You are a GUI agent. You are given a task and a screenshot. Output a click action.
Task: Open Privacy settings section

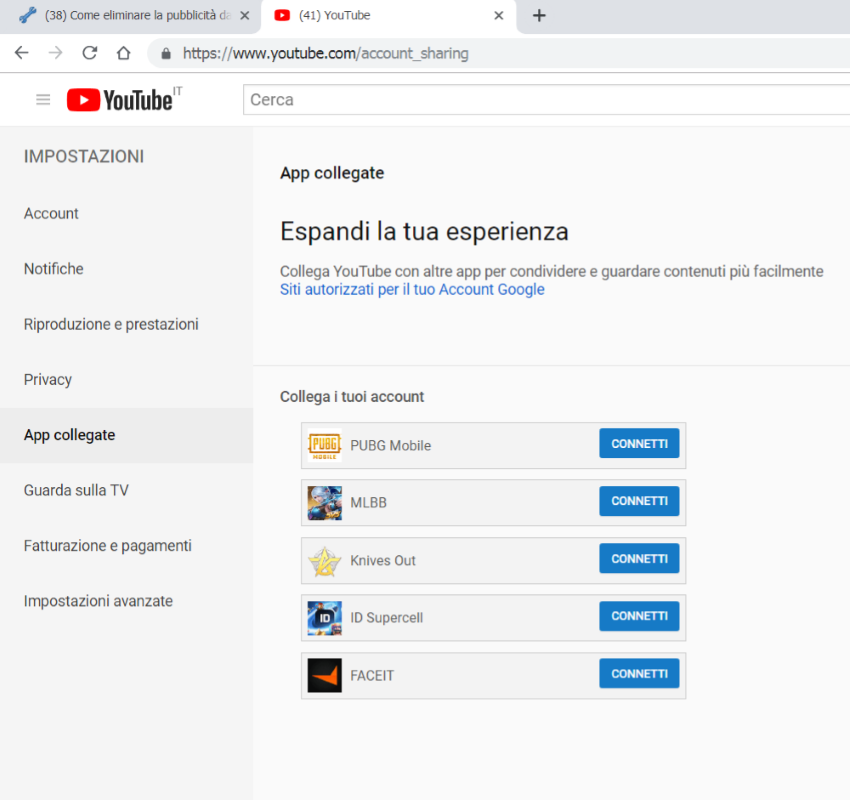(48, 379)
